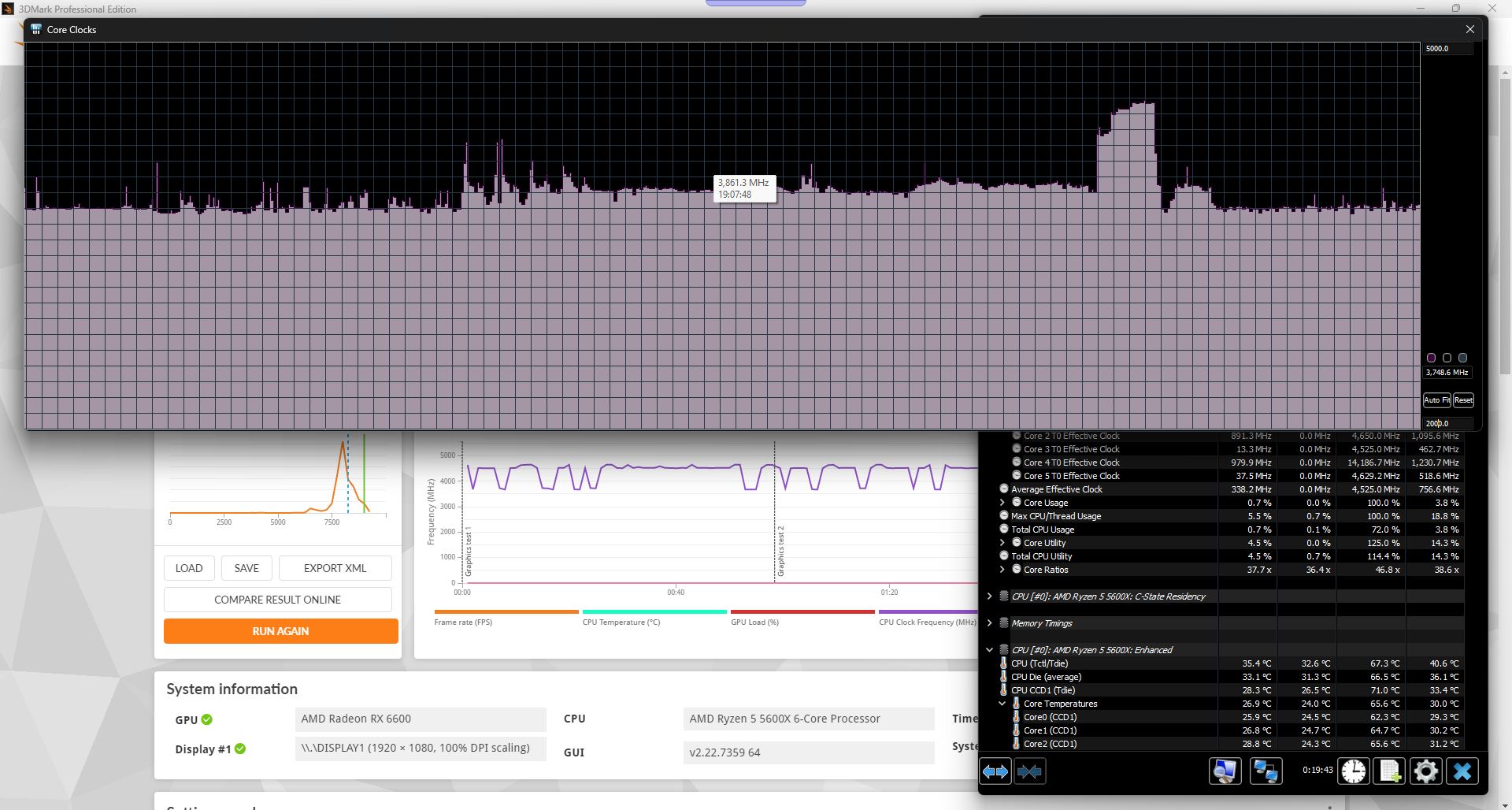The width and height of the screenshot is (1512, 810).
Task: Open the HWiNFO monitor magnifier summary icon
Action: (x=1225, y=771)
